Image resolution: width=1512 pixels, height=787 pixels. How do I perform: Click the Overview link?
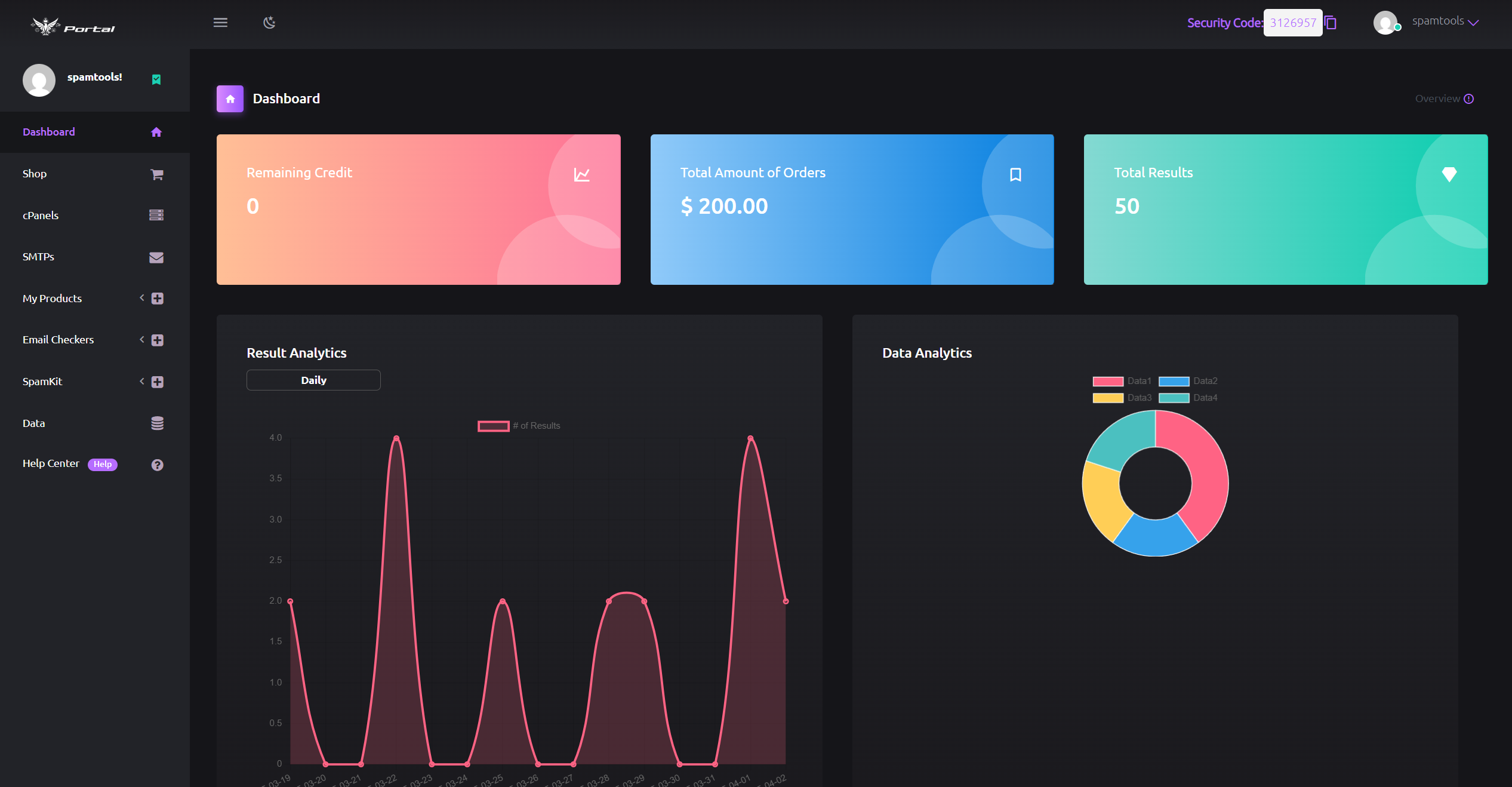tap(1439, 99)
